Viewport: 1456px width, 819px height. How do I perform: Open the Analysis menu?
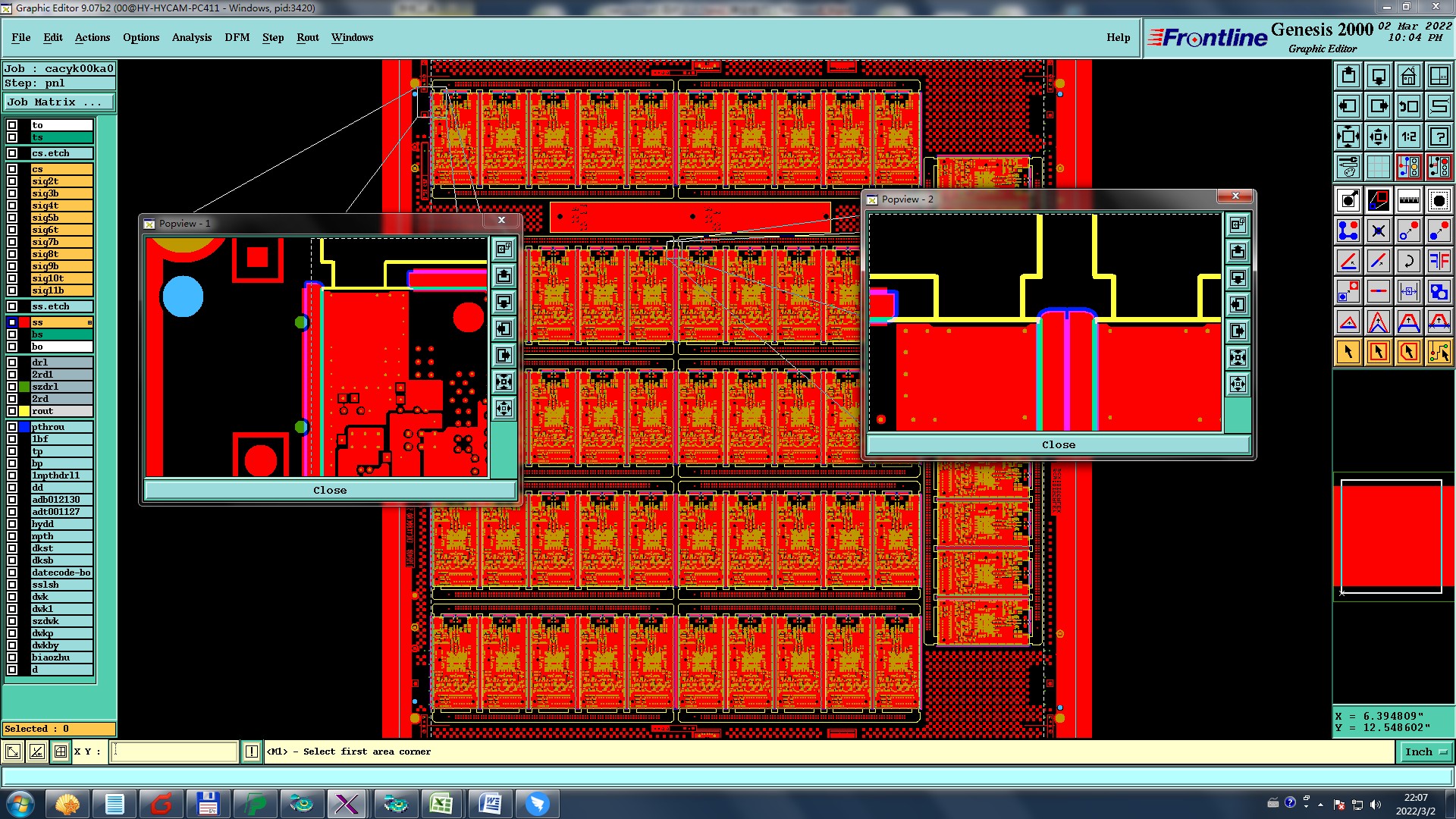[191, 37]
